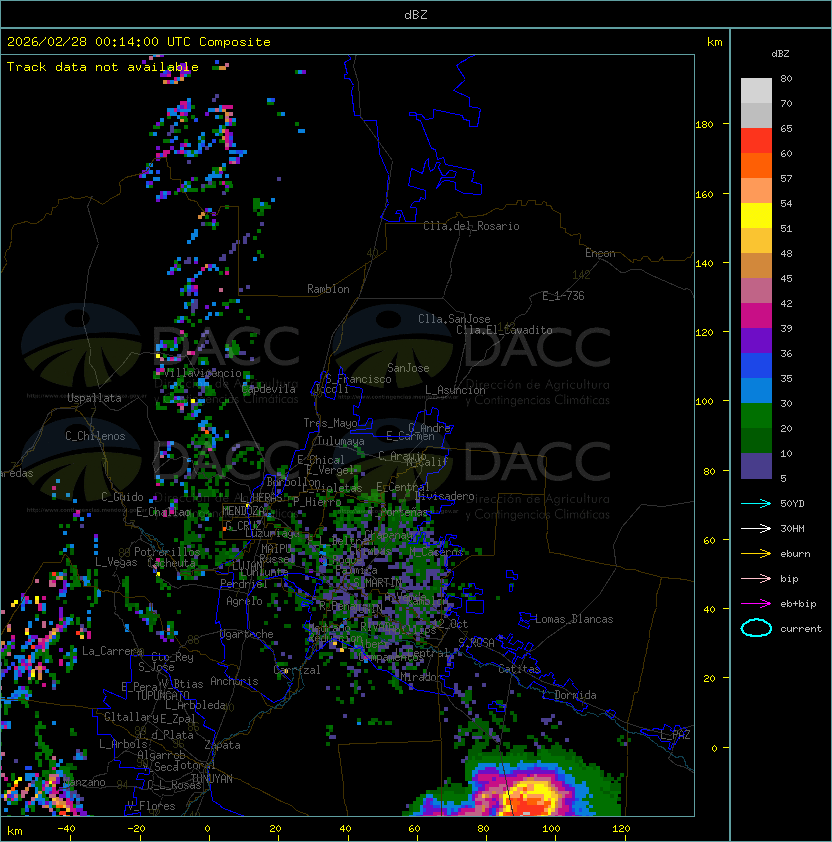832x842 pixels.
Task: Click the mauve 42–45 dBZ swatch
Action: (x=756, y=291)
